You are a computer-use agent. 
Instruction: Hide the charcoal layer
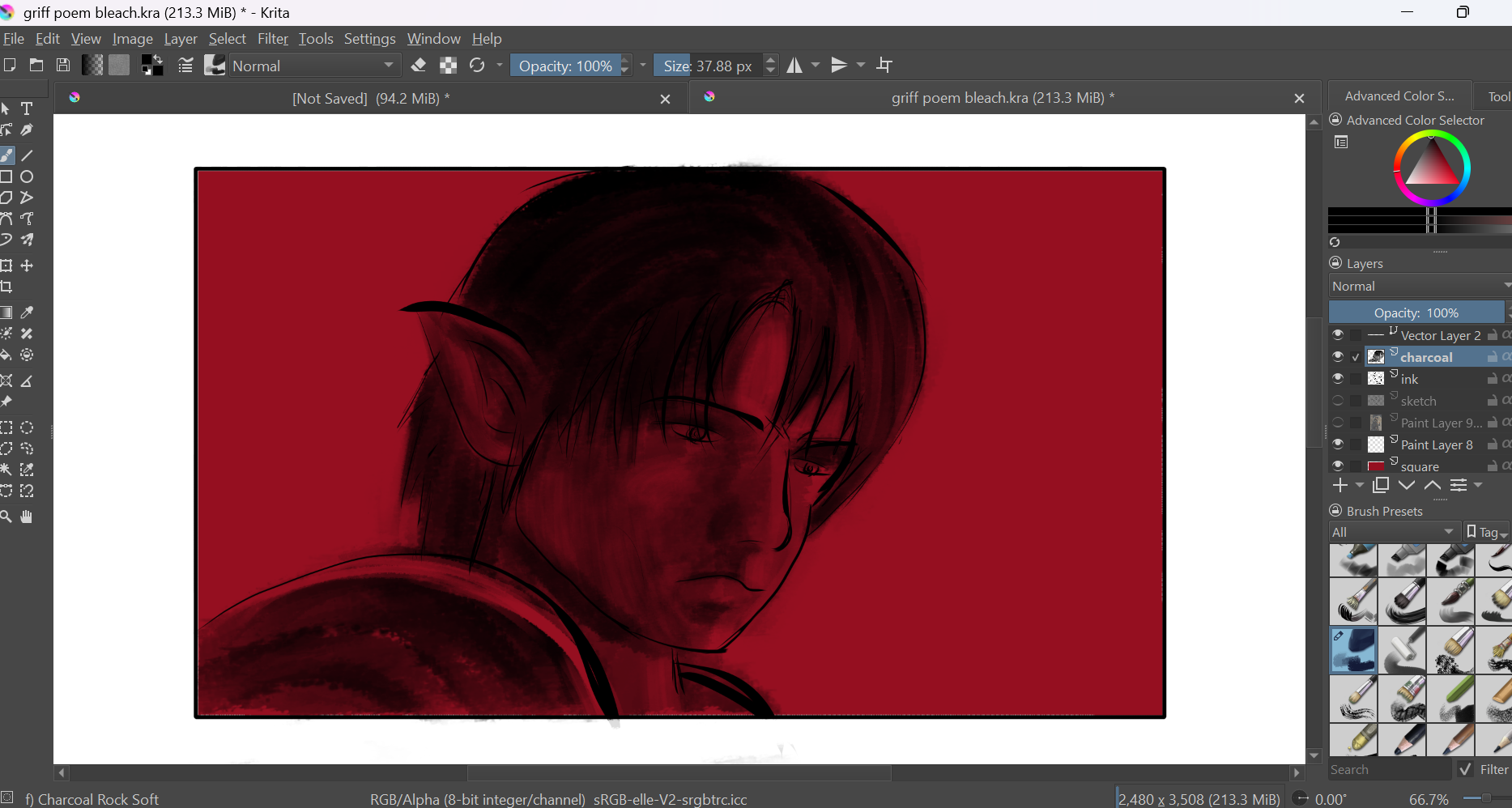click(x=1338, y=357)
